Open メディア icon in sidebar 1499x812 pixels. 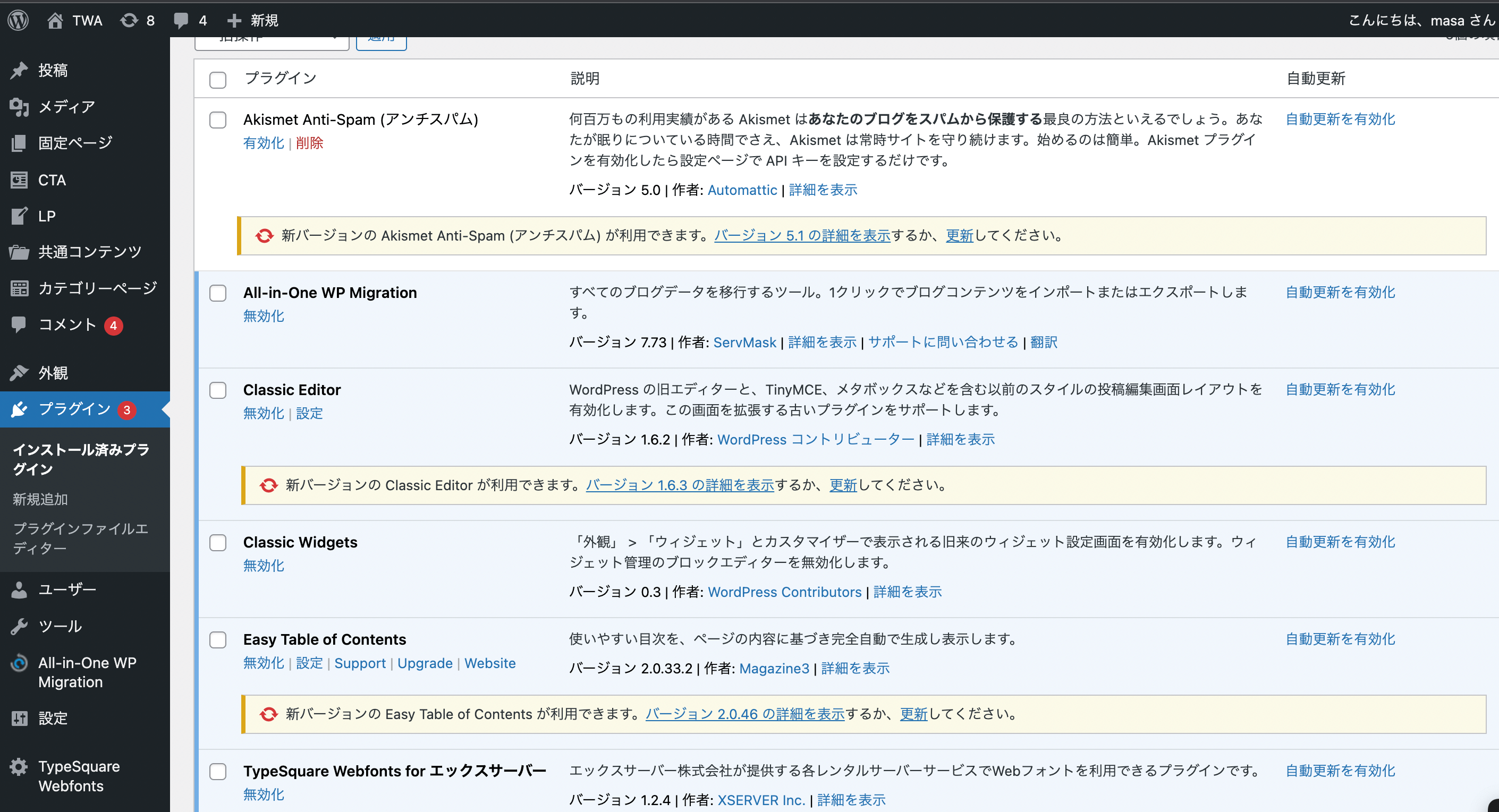[19, 106]
